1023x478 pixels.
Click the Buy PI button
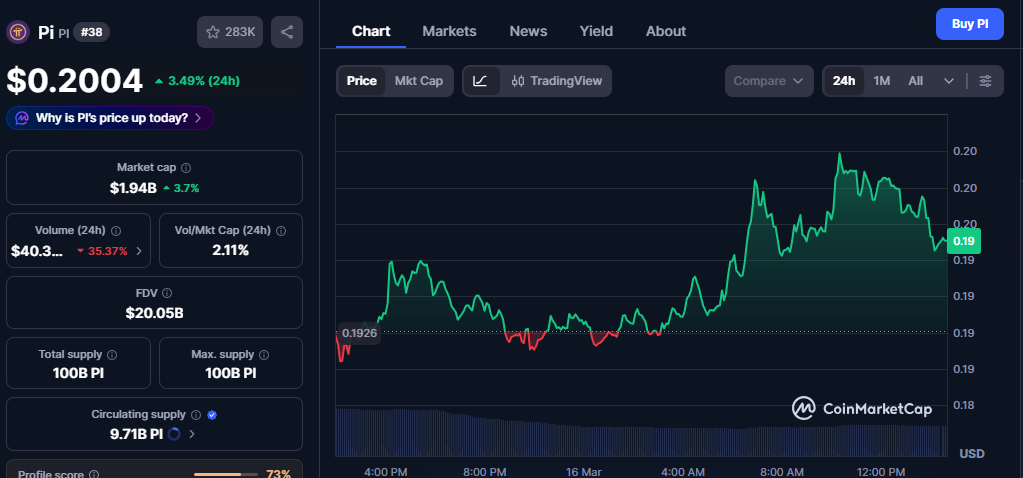[x=970, y=24]
